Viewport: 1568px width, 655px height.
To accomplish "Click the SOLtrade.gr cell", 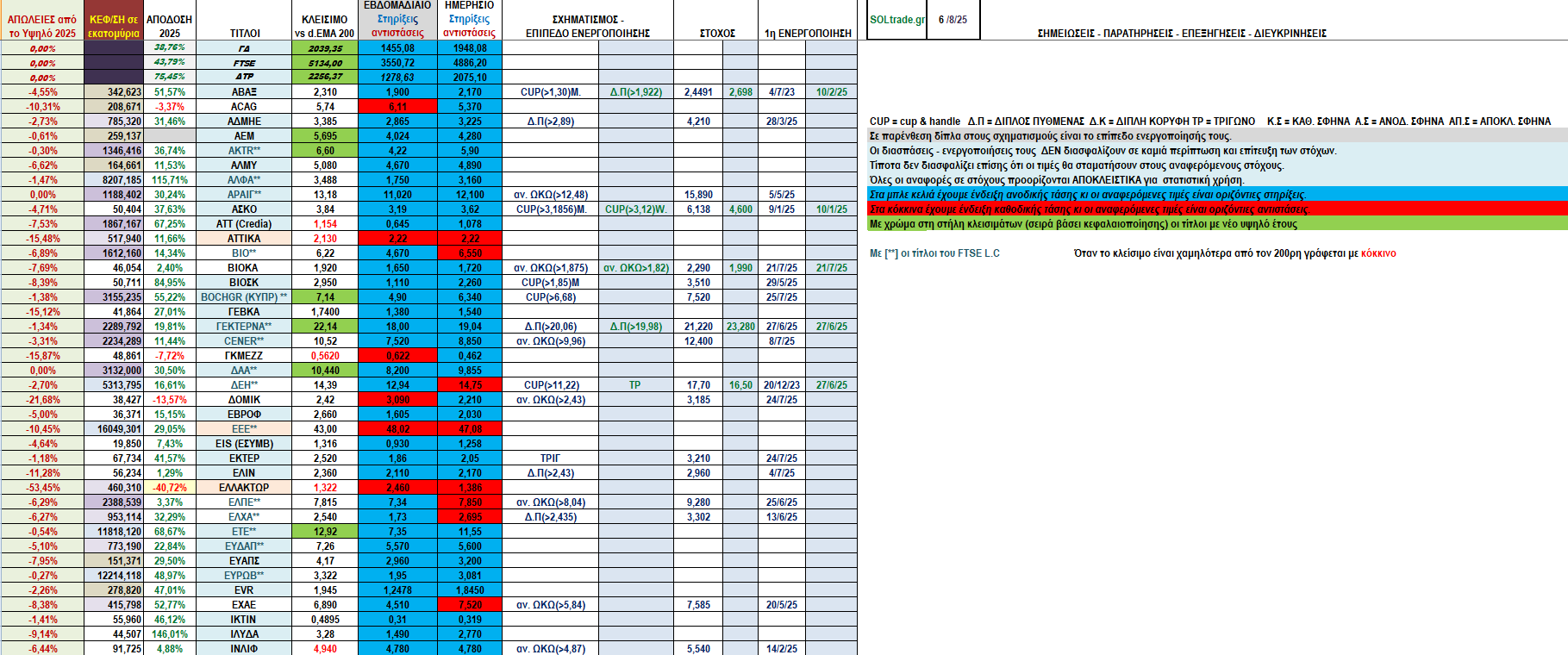I will coord(897,20).
